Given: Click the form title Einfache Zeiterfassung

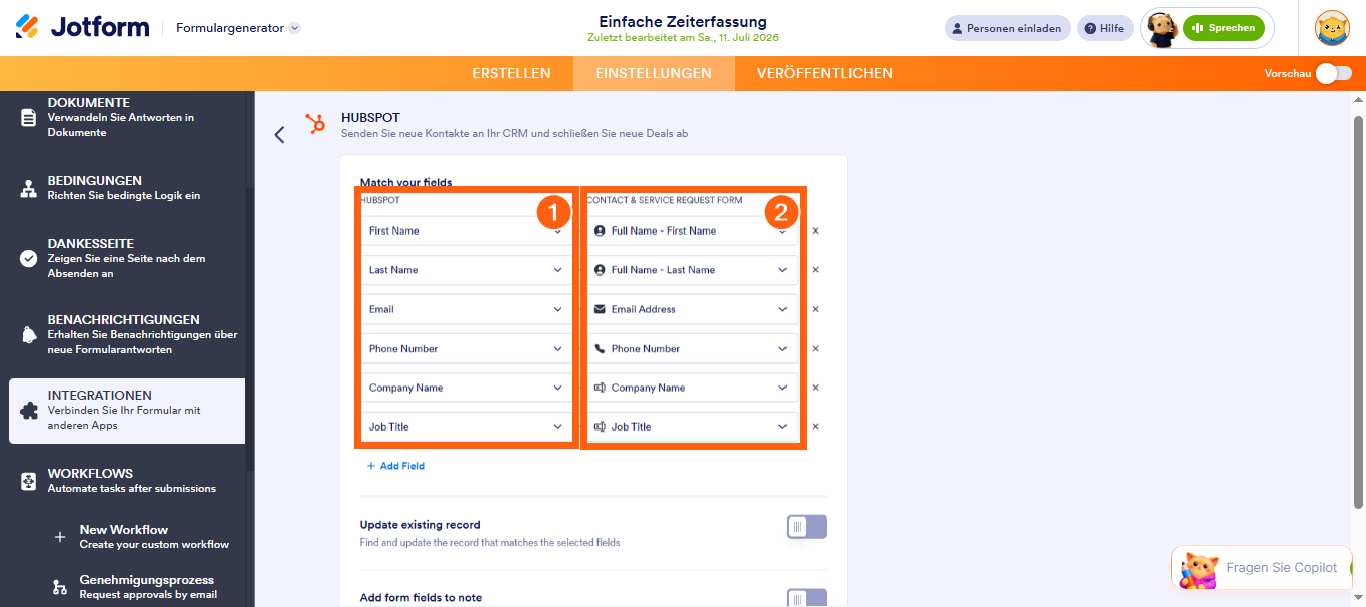Looking at the screenshot, I should pyautogui.click(x=683, y=21).
